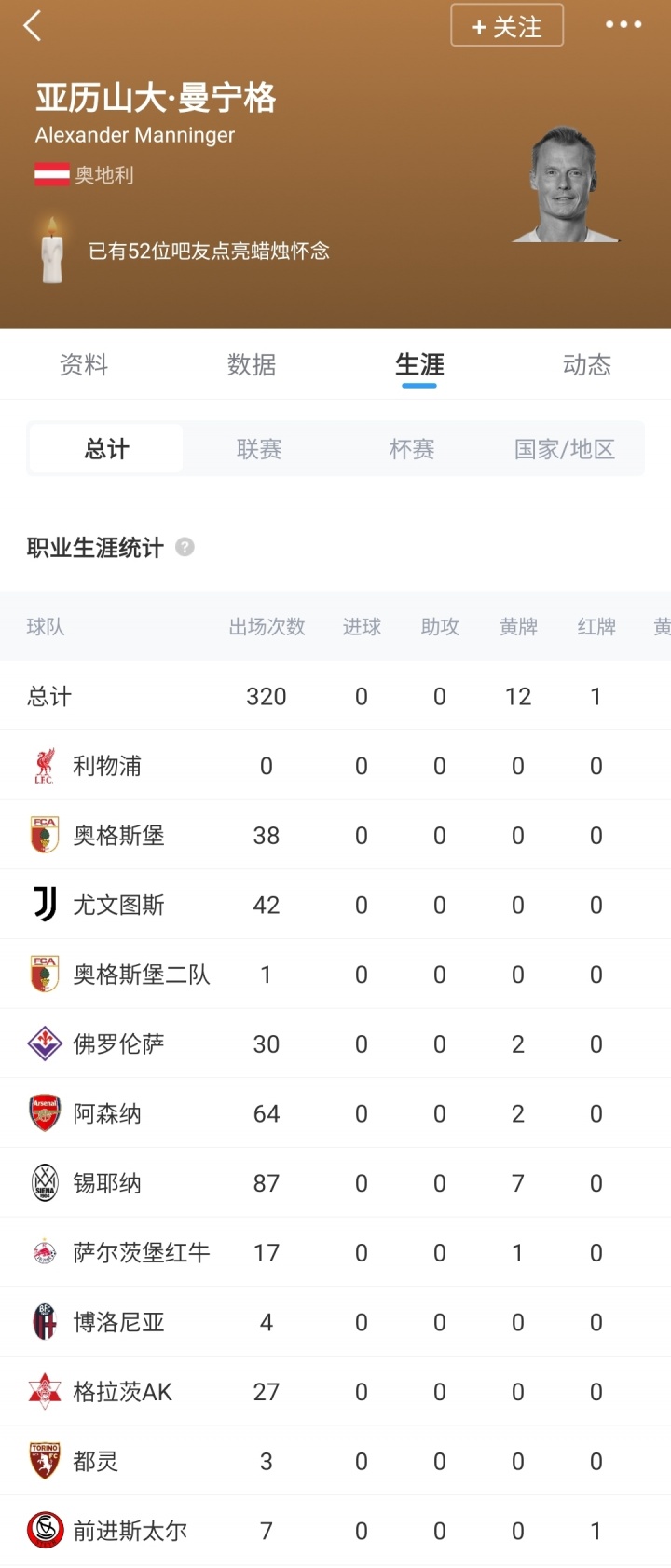
Task: Tap the Fiorentina club logo
Action: (44, 1043)
